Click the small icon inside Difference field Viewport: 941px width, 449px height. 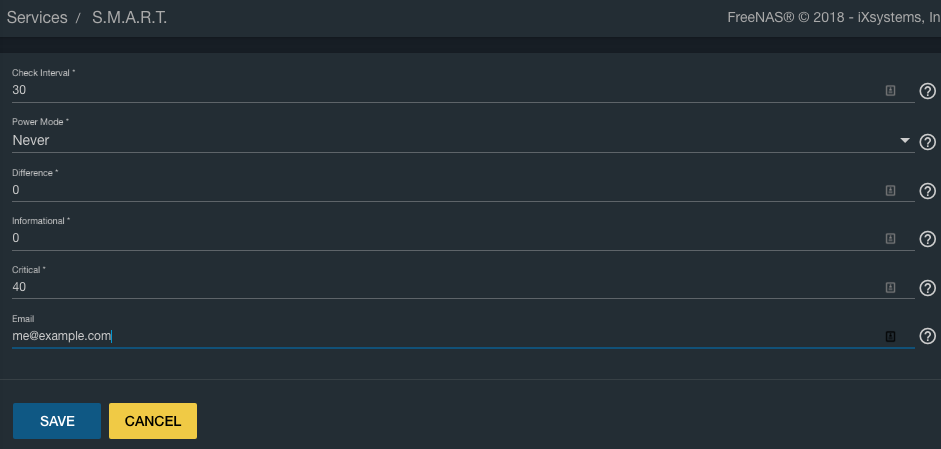890,190
